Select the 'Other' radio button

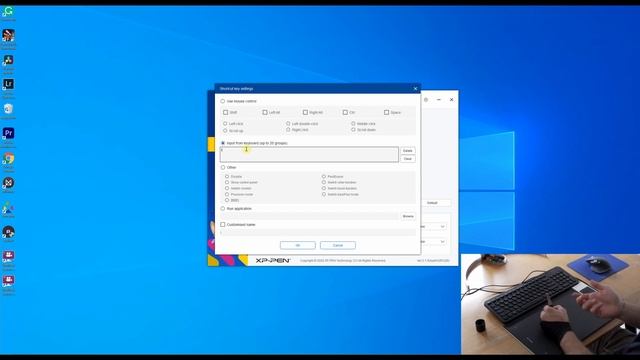pos(223,167)
